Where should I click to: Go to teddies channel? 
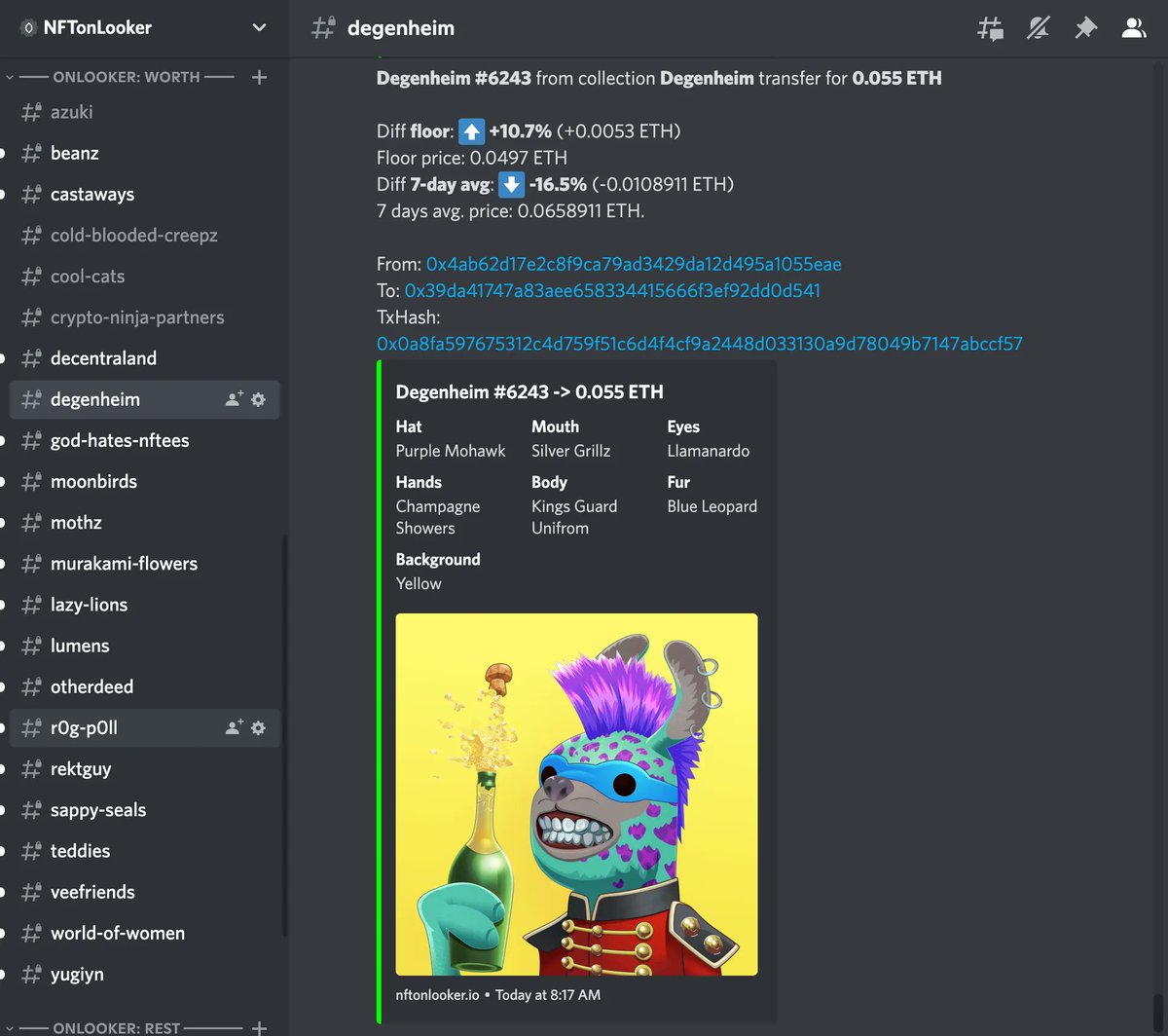pos(144,850)
